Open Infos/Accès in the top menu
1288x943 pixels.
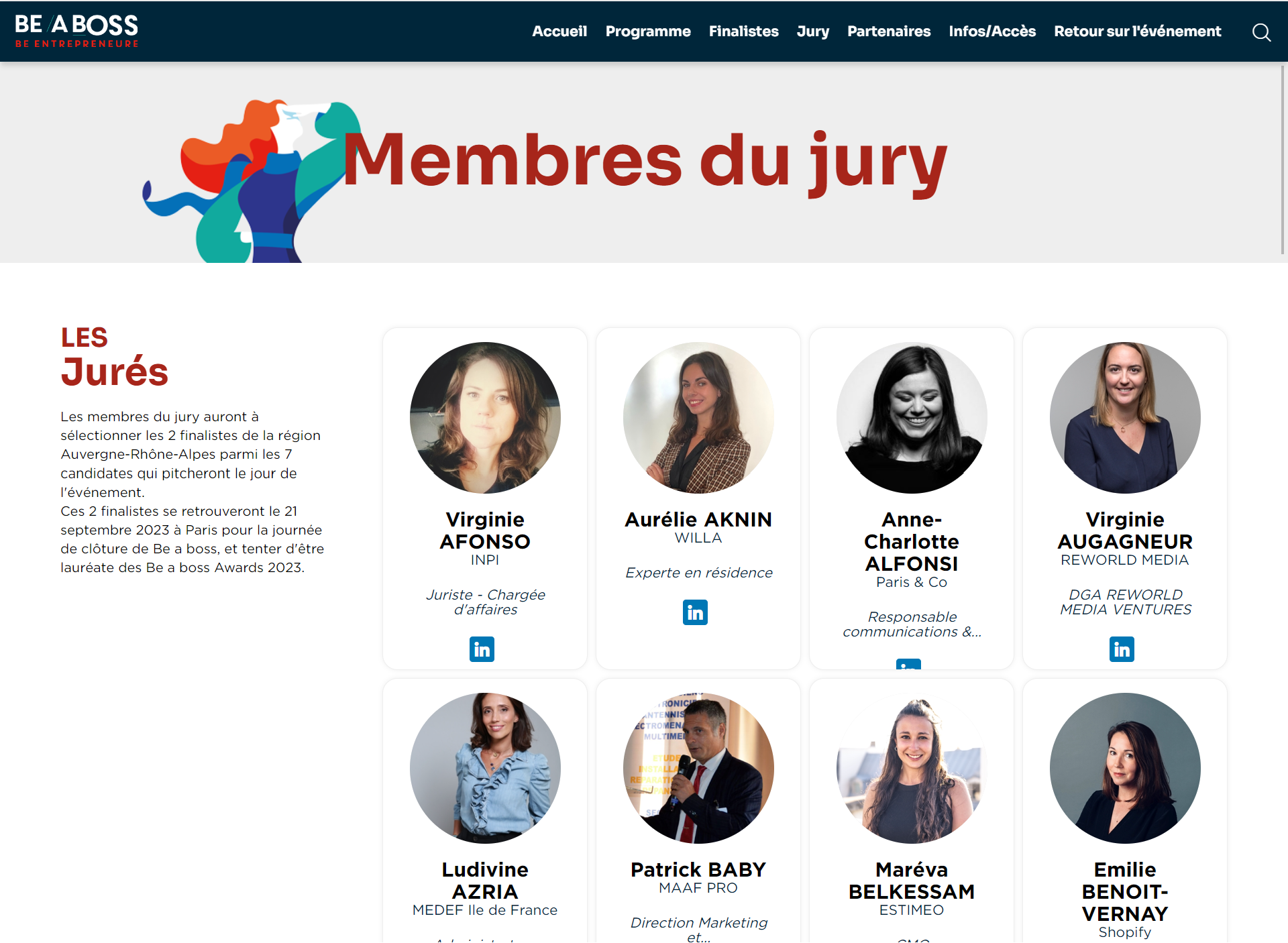coord(992,32)
